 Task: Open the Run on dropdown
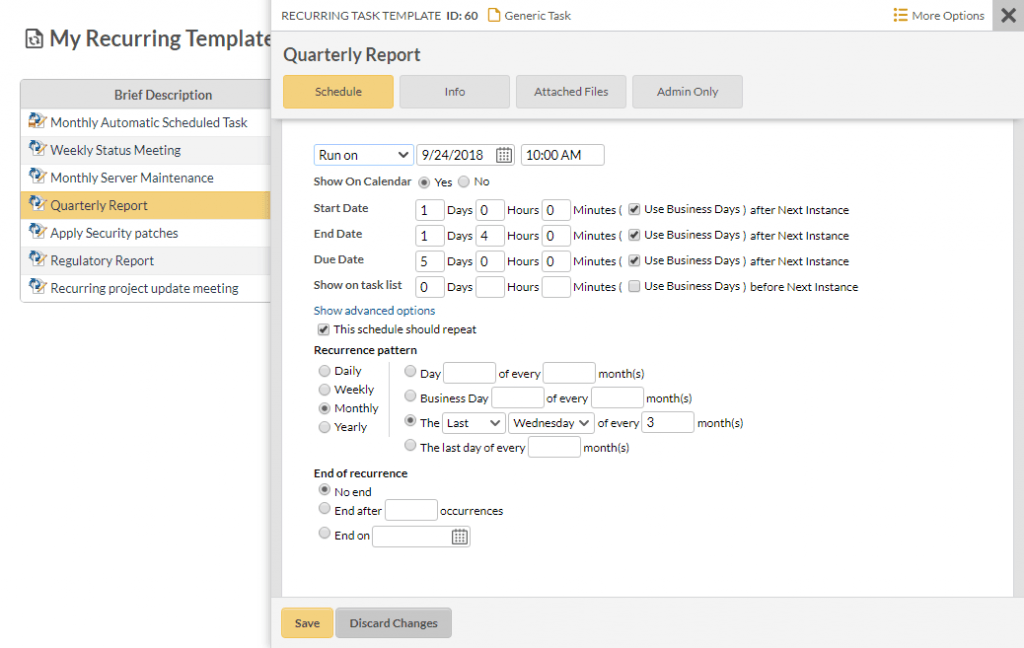pyautogui.click(x=363, y=154)
